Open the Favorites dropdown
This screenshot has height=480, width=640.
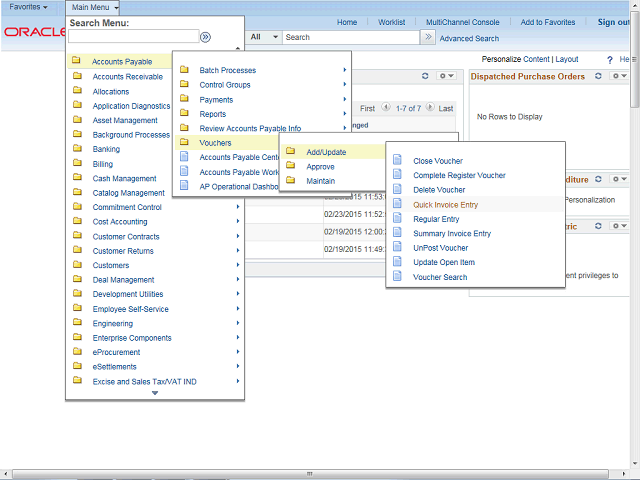29,7
